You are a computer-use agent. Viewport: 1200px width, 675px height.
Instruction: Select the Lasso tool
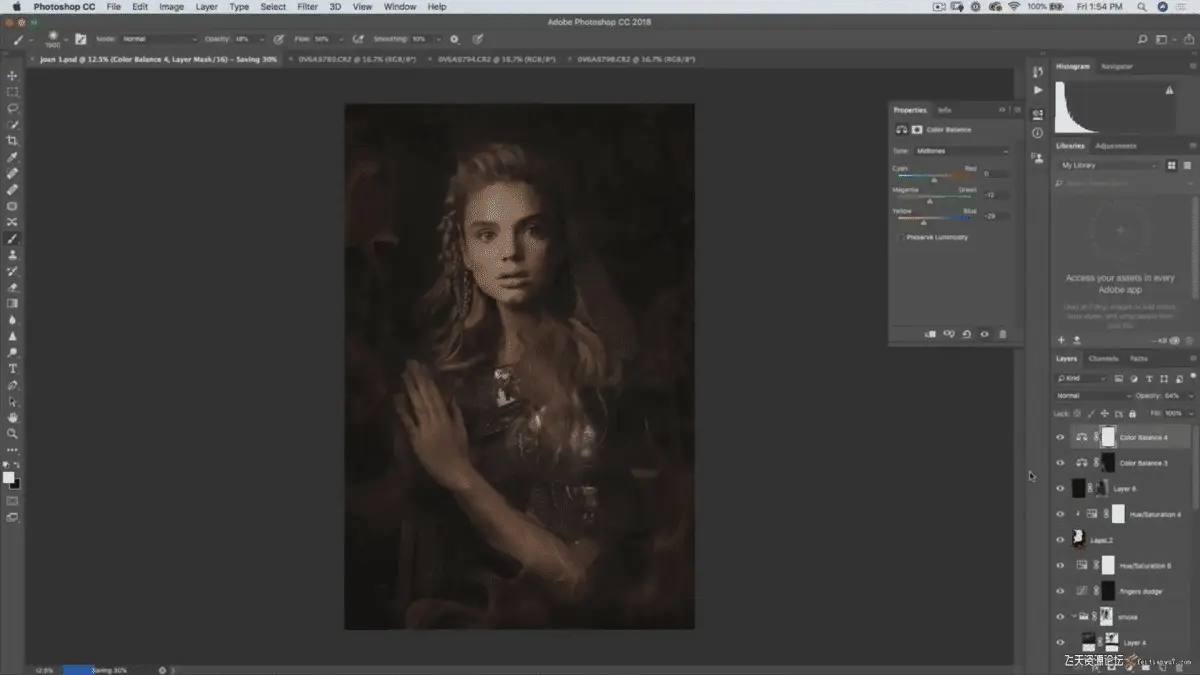12,108
